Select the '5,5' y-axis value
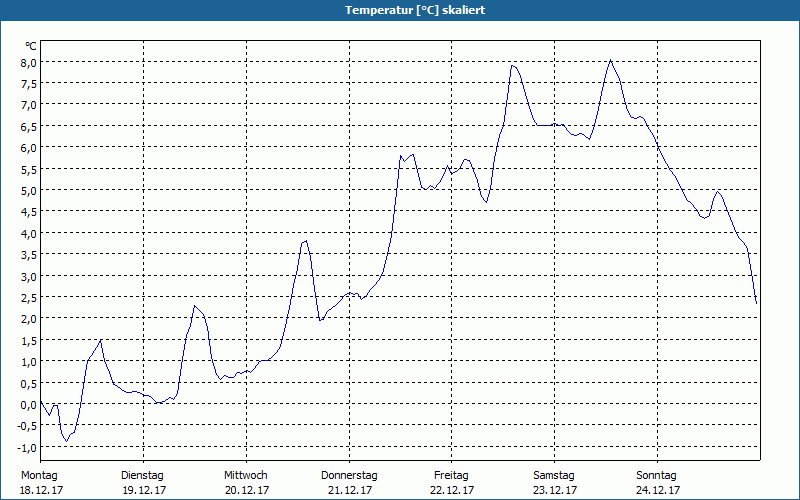800x500 pixels. tap(28, 169)
